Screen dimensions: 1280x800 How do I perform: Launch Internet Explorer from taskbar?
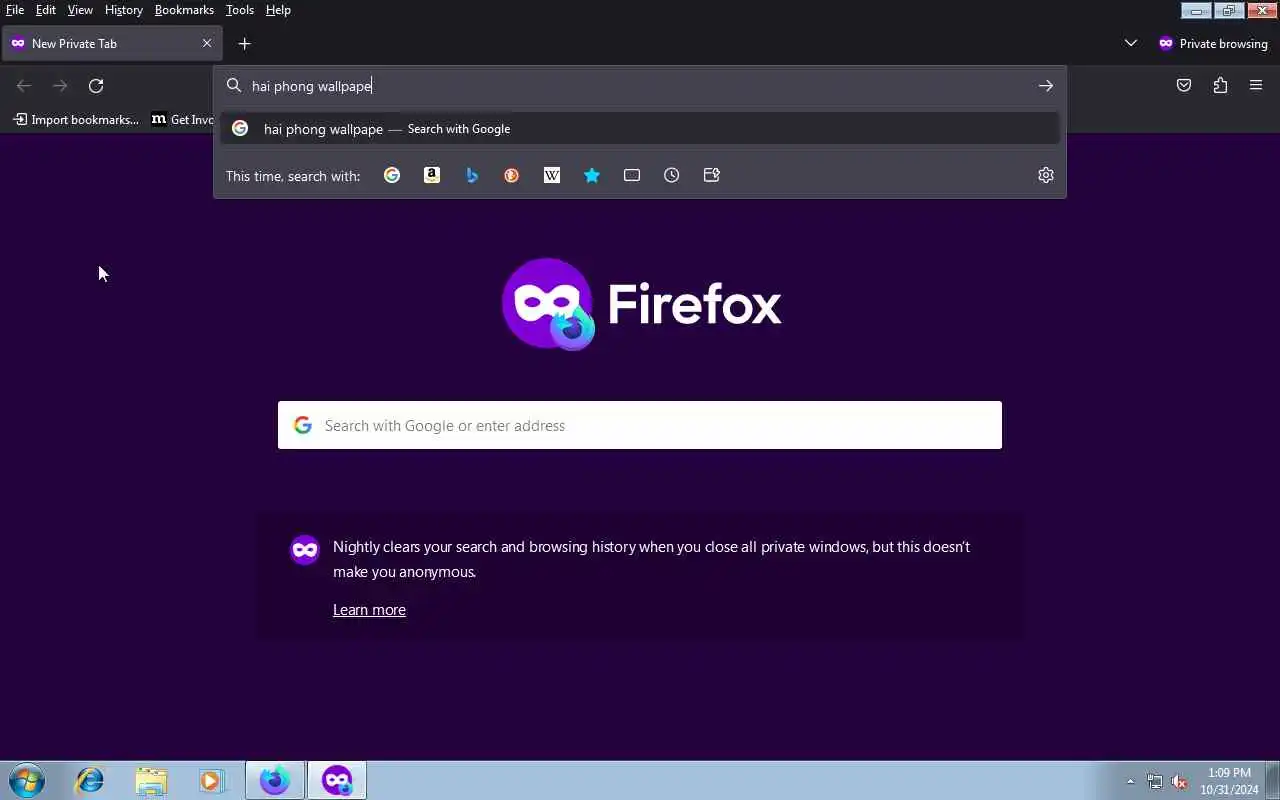tap(90, 780)
